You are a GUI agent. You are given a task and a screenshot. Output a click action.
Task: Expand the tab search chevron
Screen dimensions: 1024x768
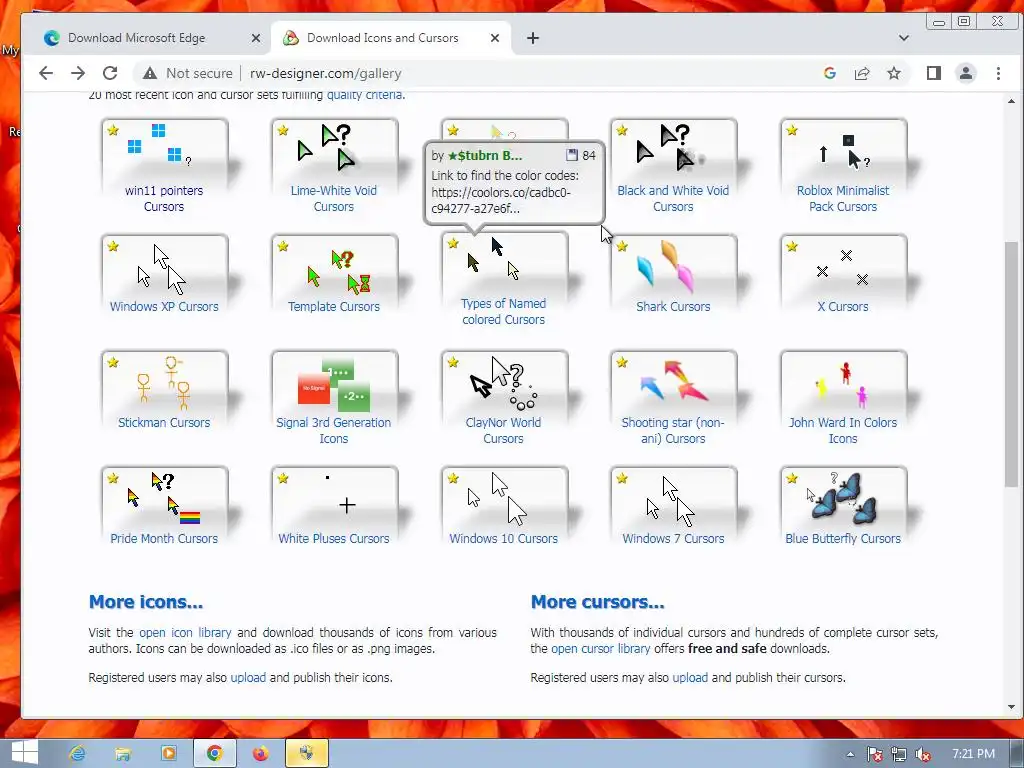(904, 38)
